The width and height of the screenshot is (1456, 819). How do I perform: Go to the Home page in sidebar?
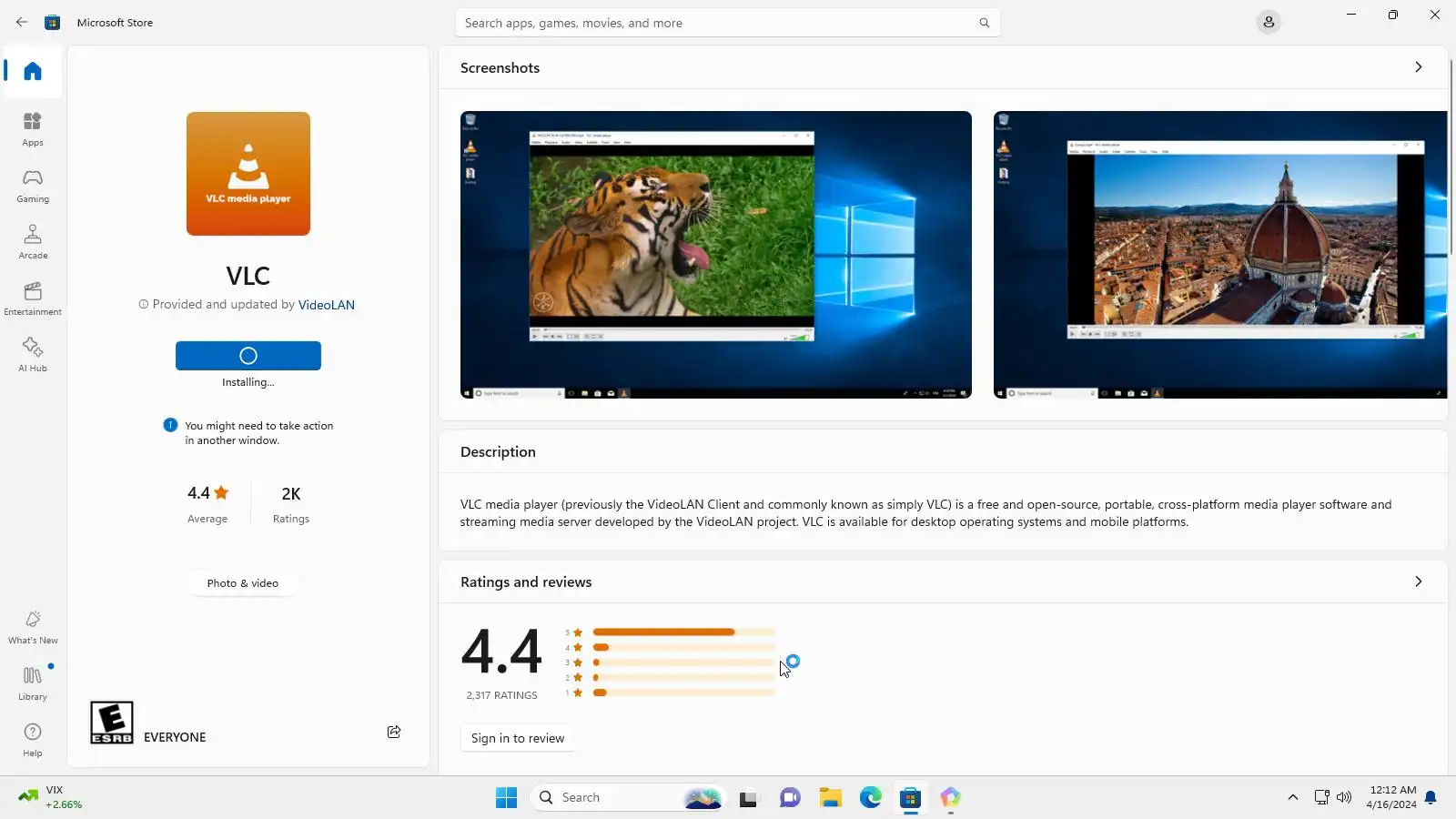[33, 71]
